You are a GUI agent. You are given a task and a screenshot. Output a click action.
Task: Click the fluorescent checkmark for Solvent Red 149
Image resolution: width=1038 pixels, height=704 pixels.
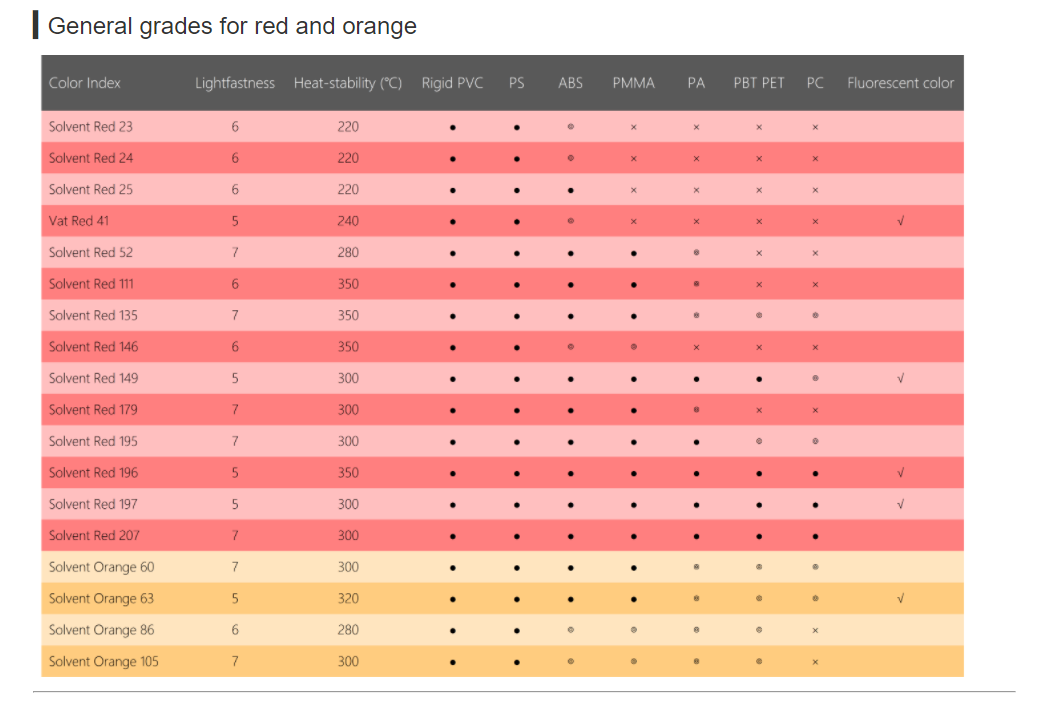point(900,378)
